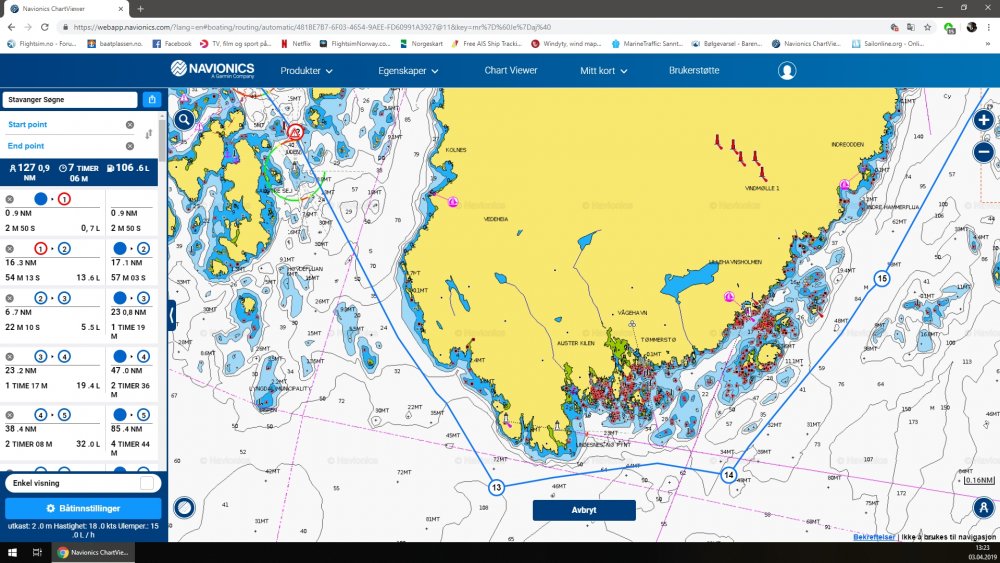Click the KOLNES label on the map

coord(455,150)
